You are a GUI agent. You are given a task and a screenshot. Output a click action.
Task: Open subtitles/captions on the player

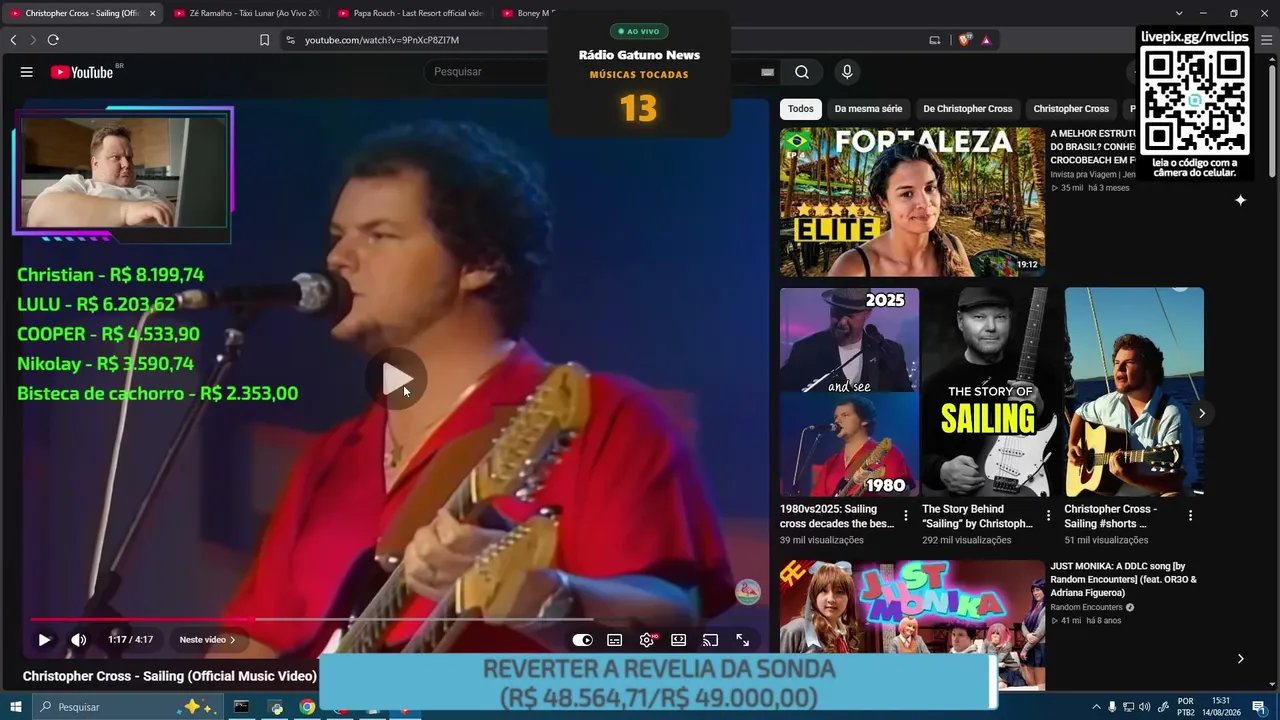click(614, 640)
